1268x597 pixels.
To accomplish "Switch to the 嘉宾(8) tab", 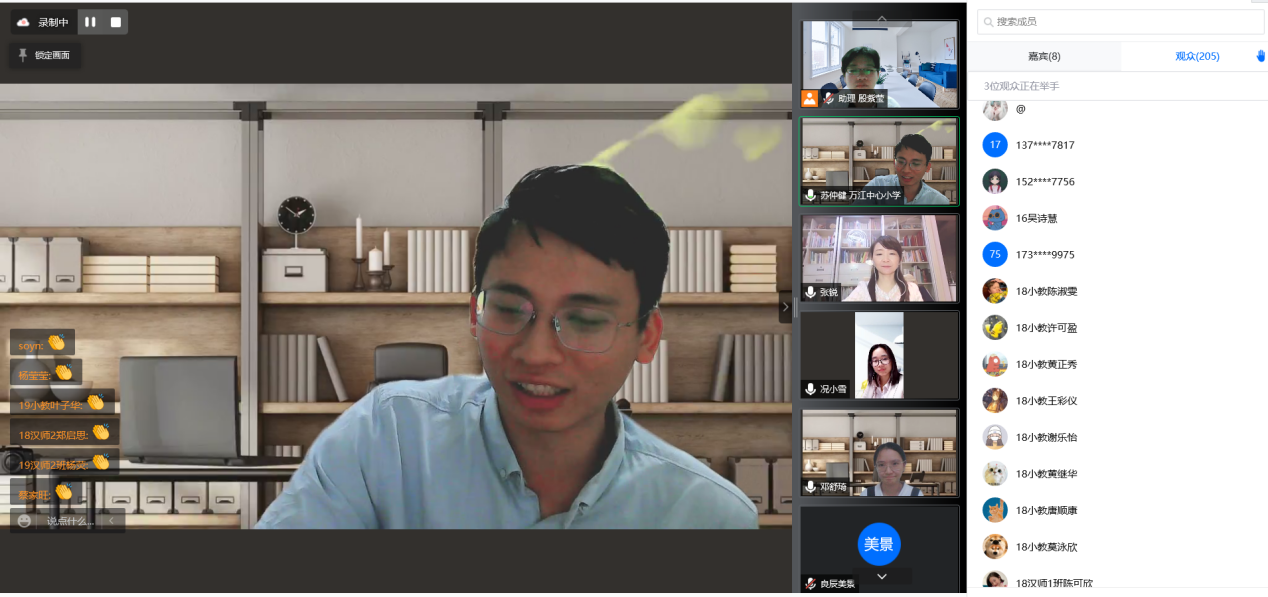I will 1044,56.
